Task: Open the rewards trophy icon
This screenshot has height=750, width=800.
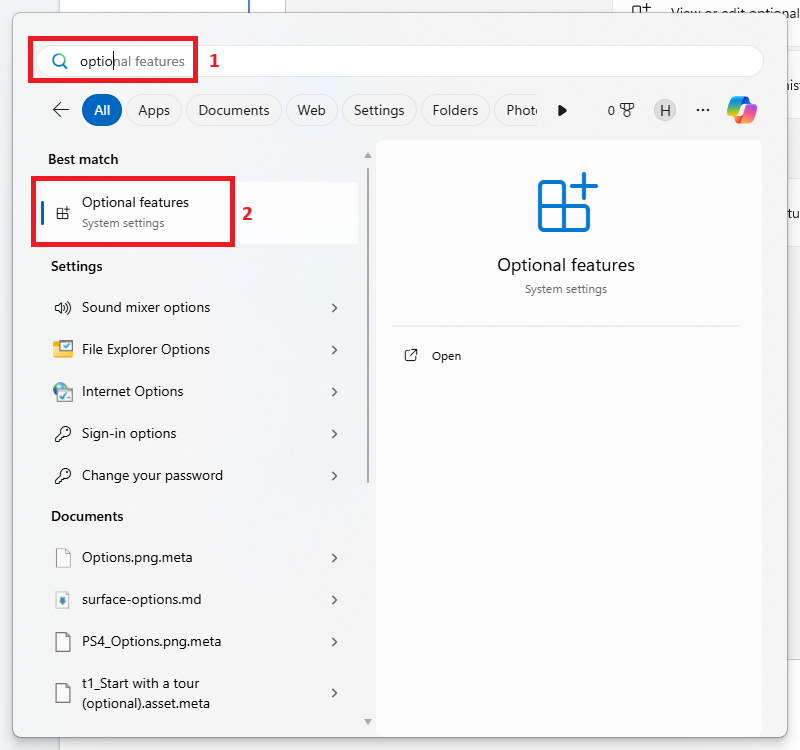Action: coord(627,110)
